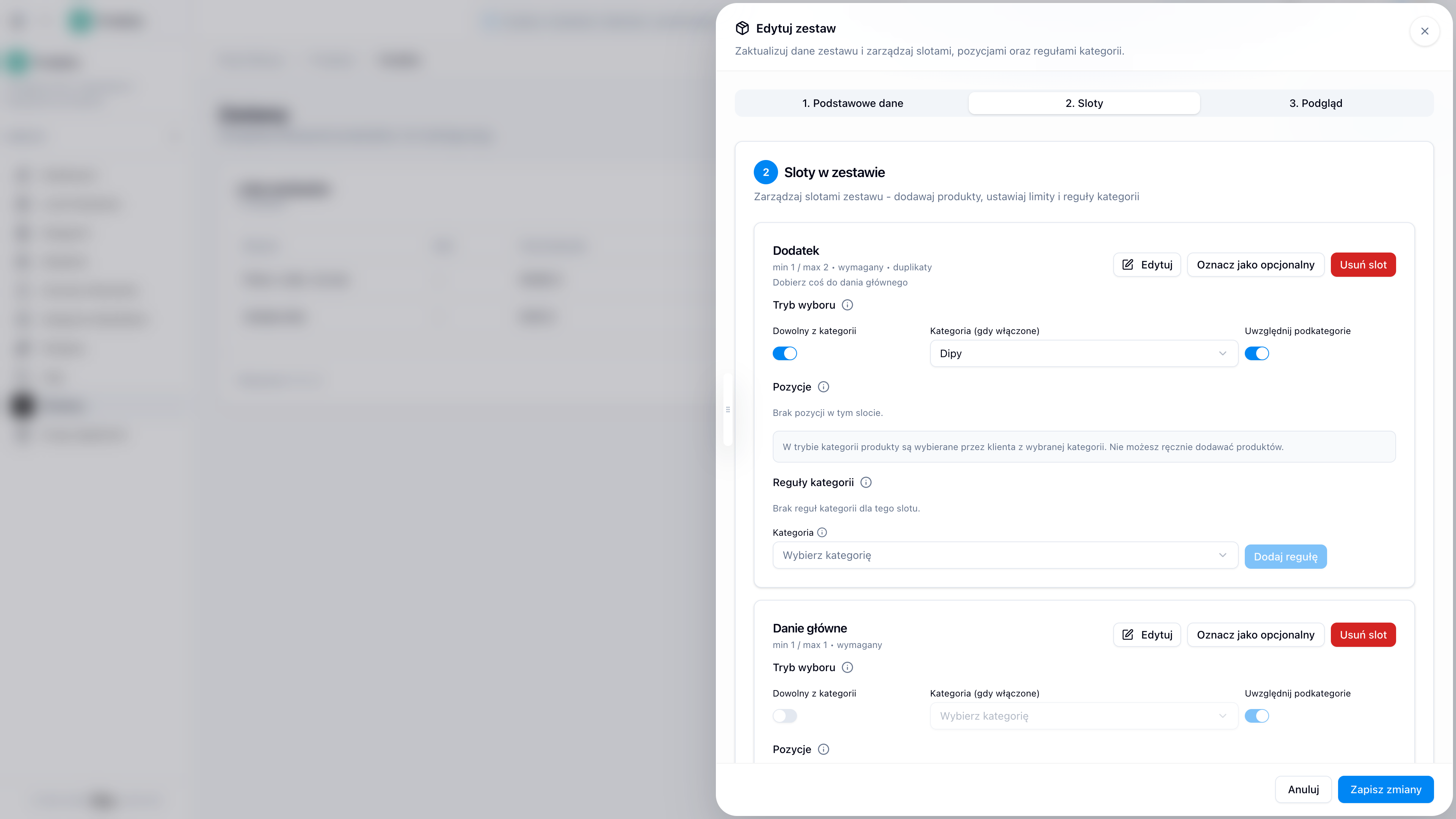This screenshot has height=819, width=1456.
Task: Click the Danie główne slot heading
Action: 810,629
